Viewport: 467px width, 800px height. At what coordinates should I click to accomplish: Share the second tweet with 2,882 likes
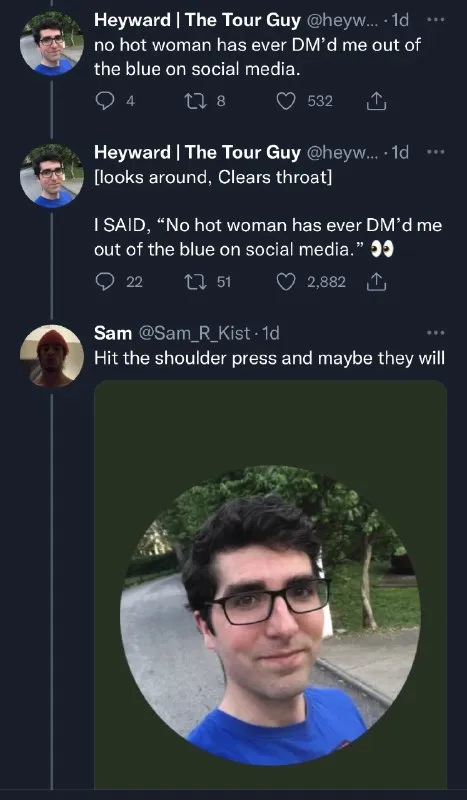click(377, 282)
